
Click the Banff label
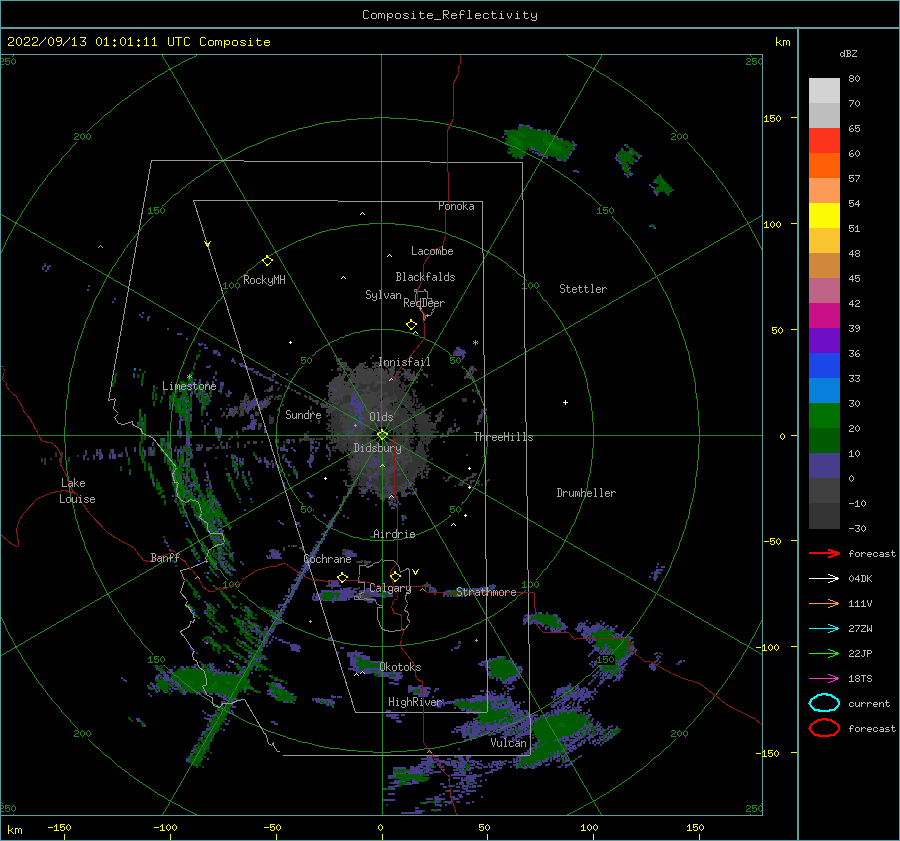pos(165,557)
